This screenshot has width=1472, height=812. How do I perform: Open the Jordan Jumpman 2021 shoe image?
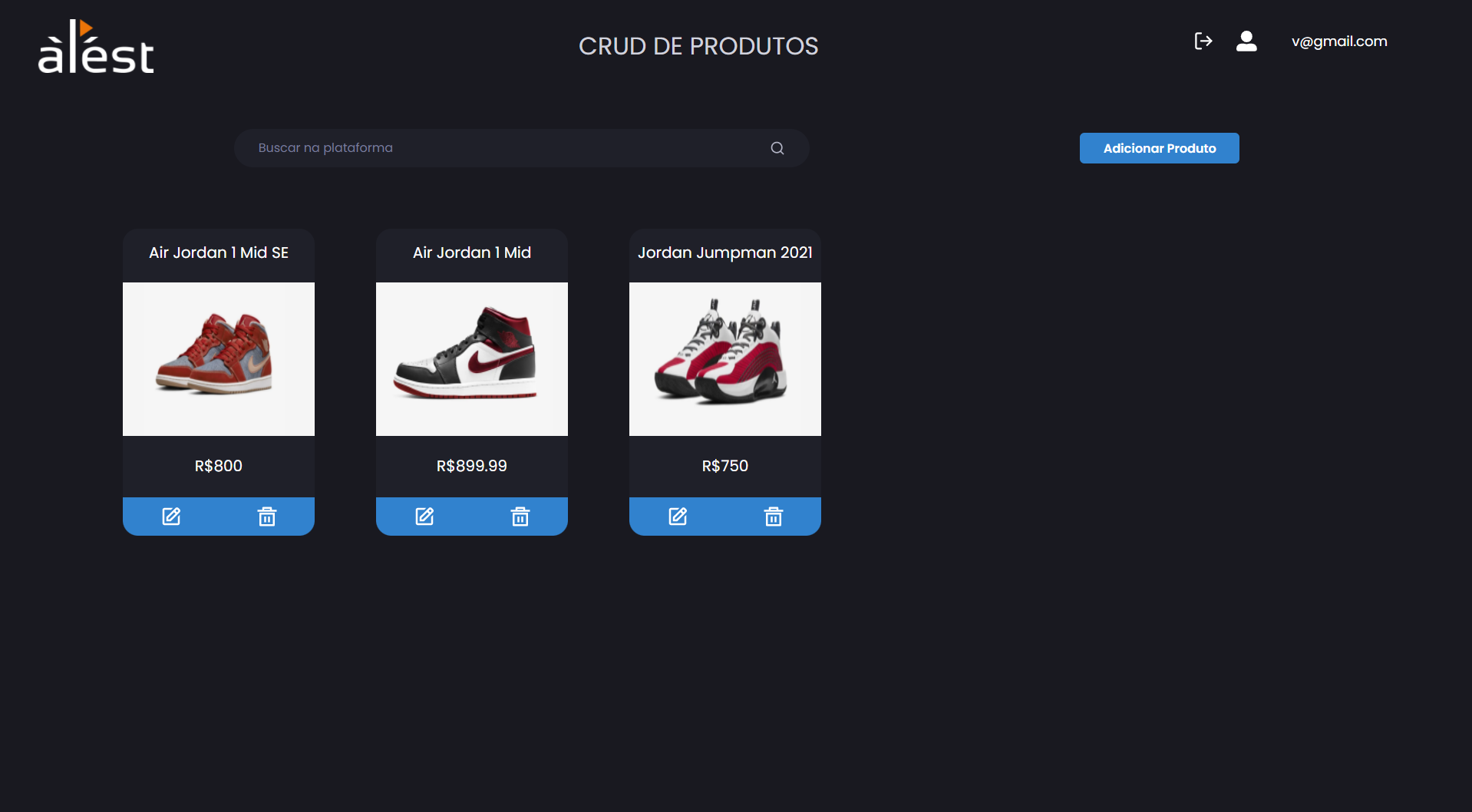(x=725, y=359)
